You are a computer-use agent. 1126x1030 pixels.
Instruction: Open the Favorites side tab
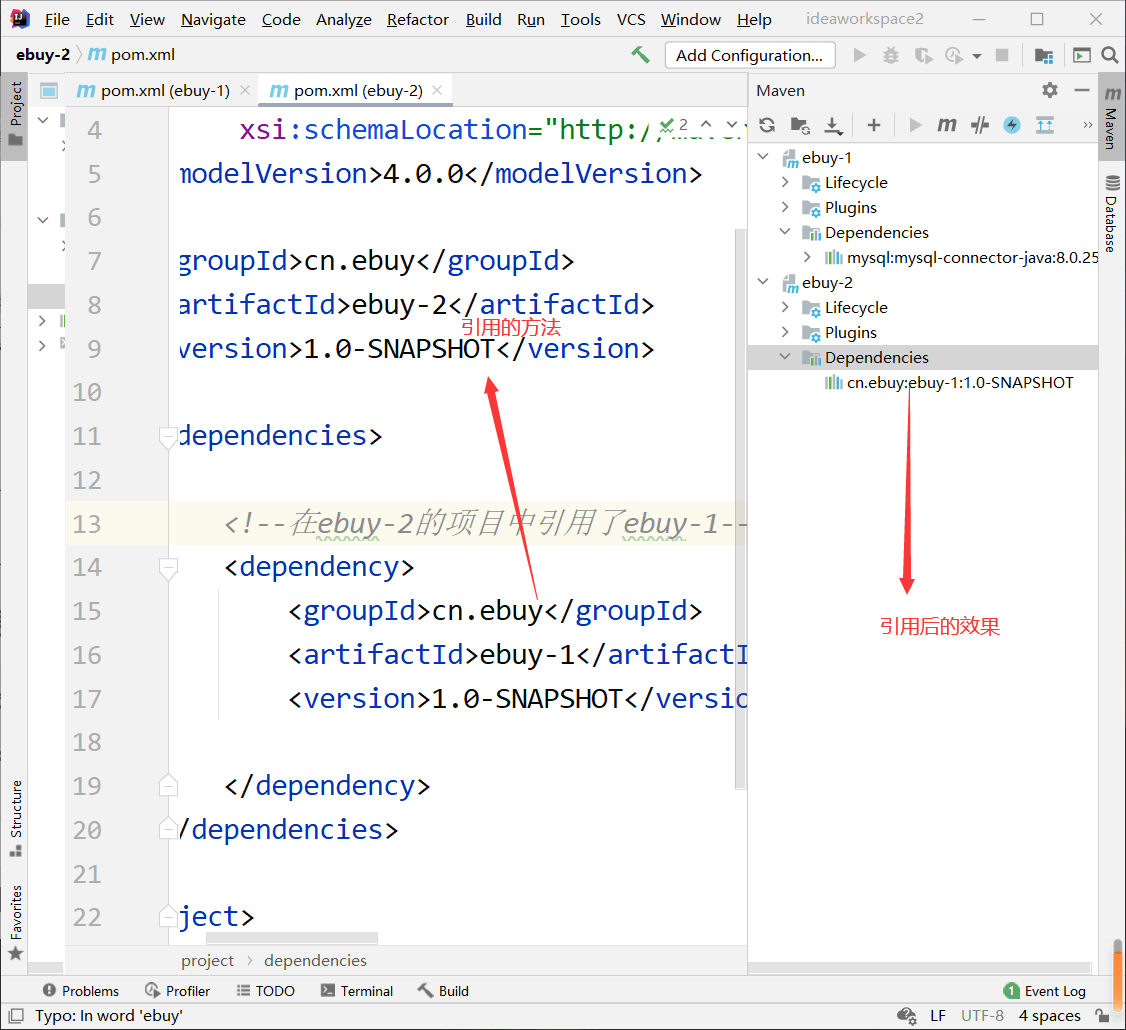[15, 923]
